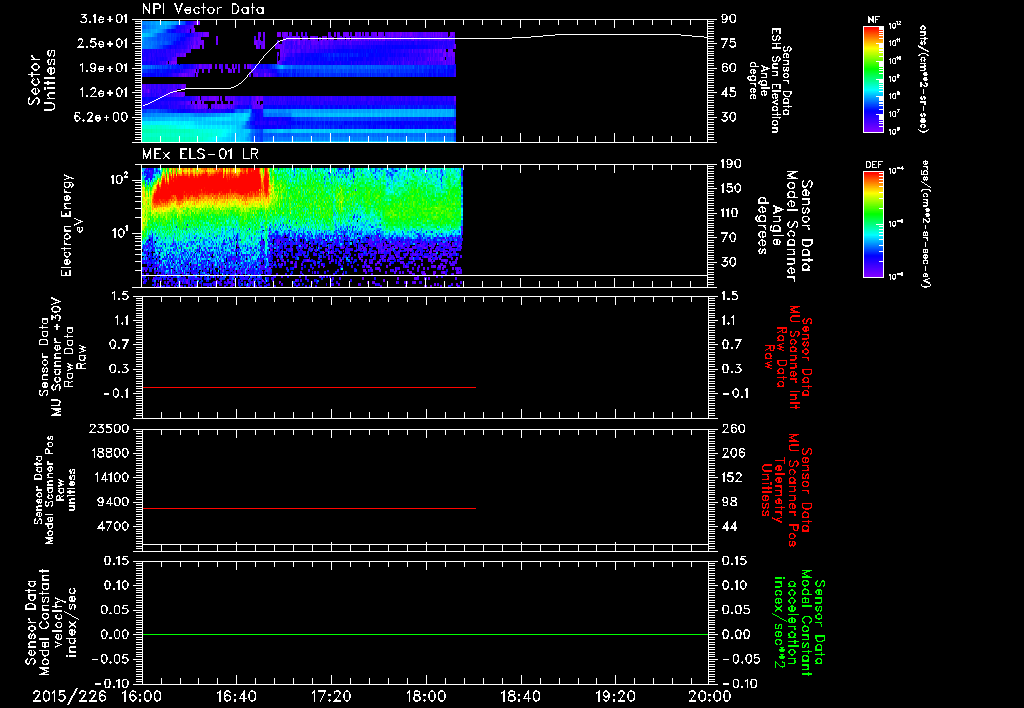Image resolution: width=1024 pixels, height=708 pixels.
Task: Click the red line in Scanner Pos panel
Action: [x=309, y=508]
